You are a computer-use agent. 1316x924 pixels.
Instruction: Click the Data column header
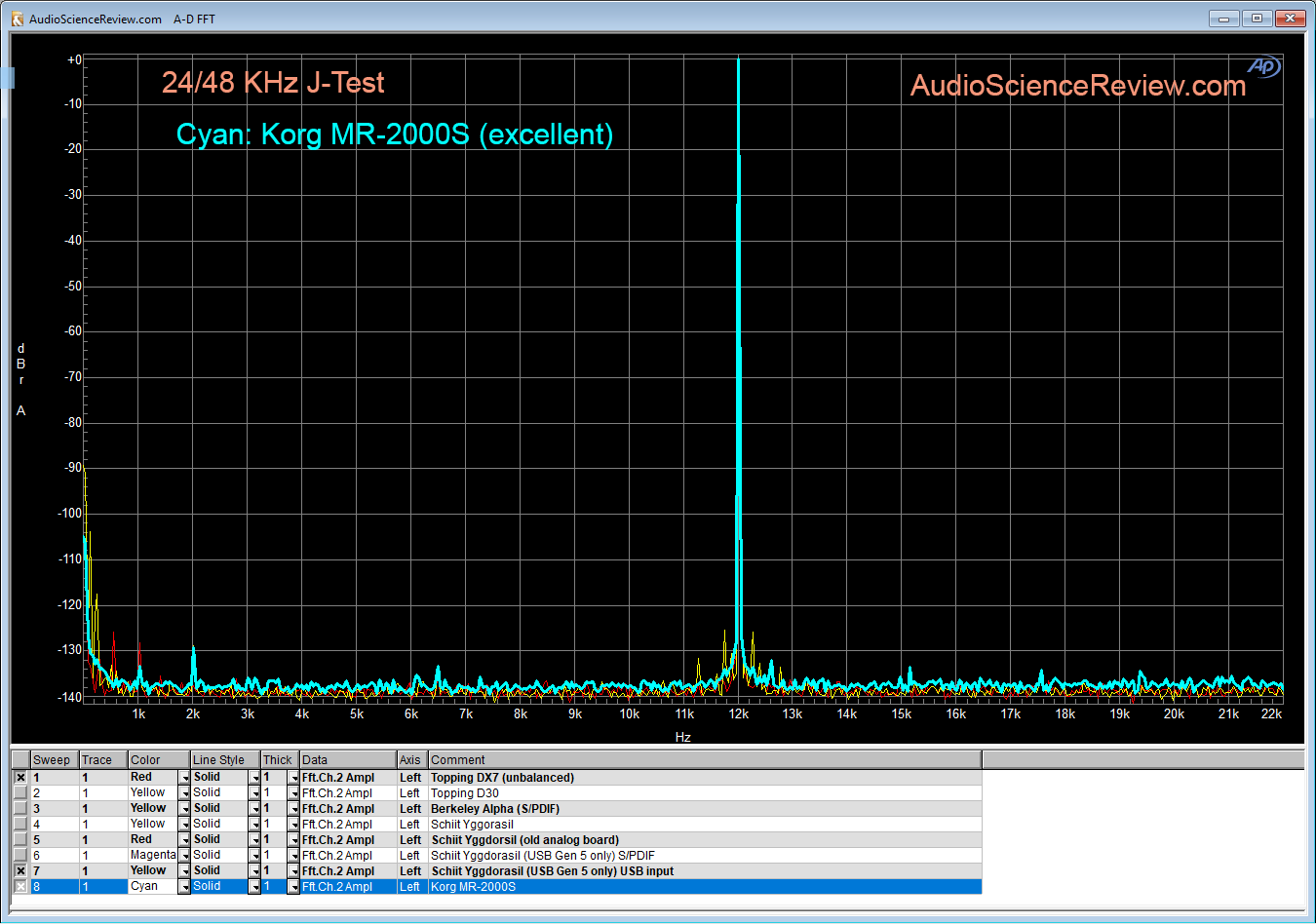click(x=348, y=760)
